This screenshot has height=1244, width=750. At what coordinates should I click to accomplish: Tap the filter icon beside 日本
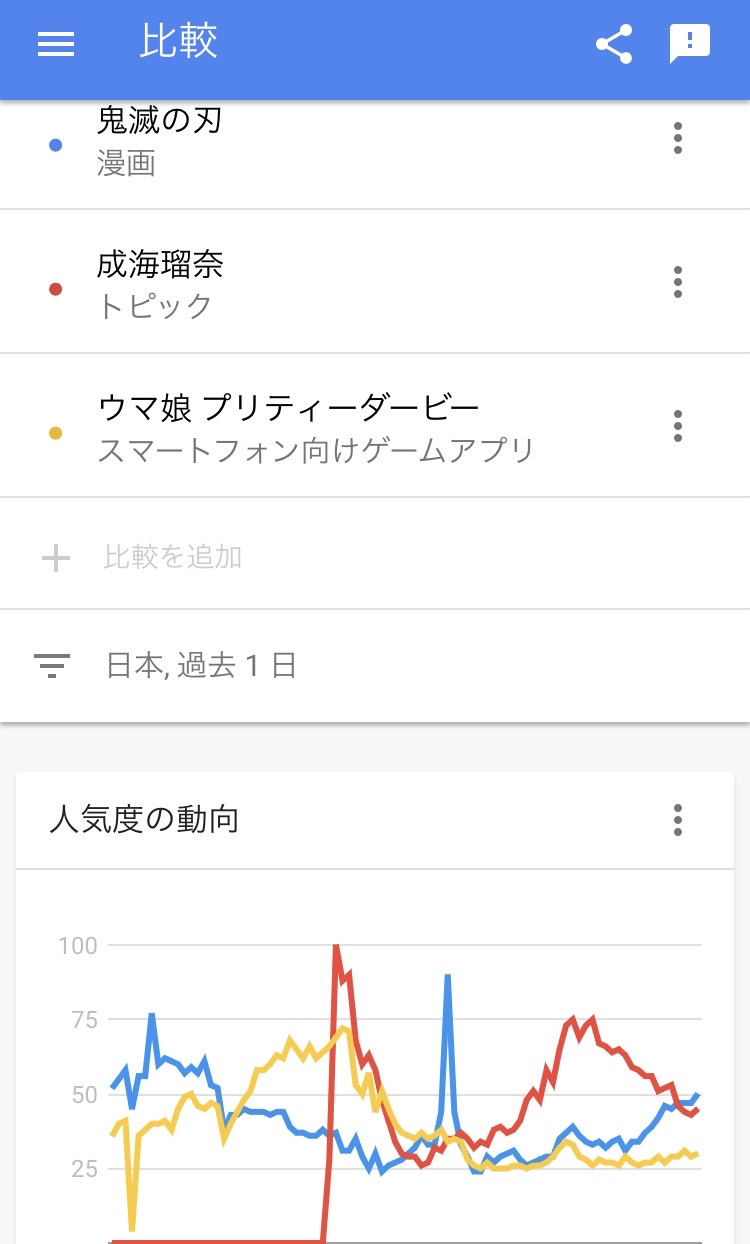pyautogui.click(x=52, y=665)
